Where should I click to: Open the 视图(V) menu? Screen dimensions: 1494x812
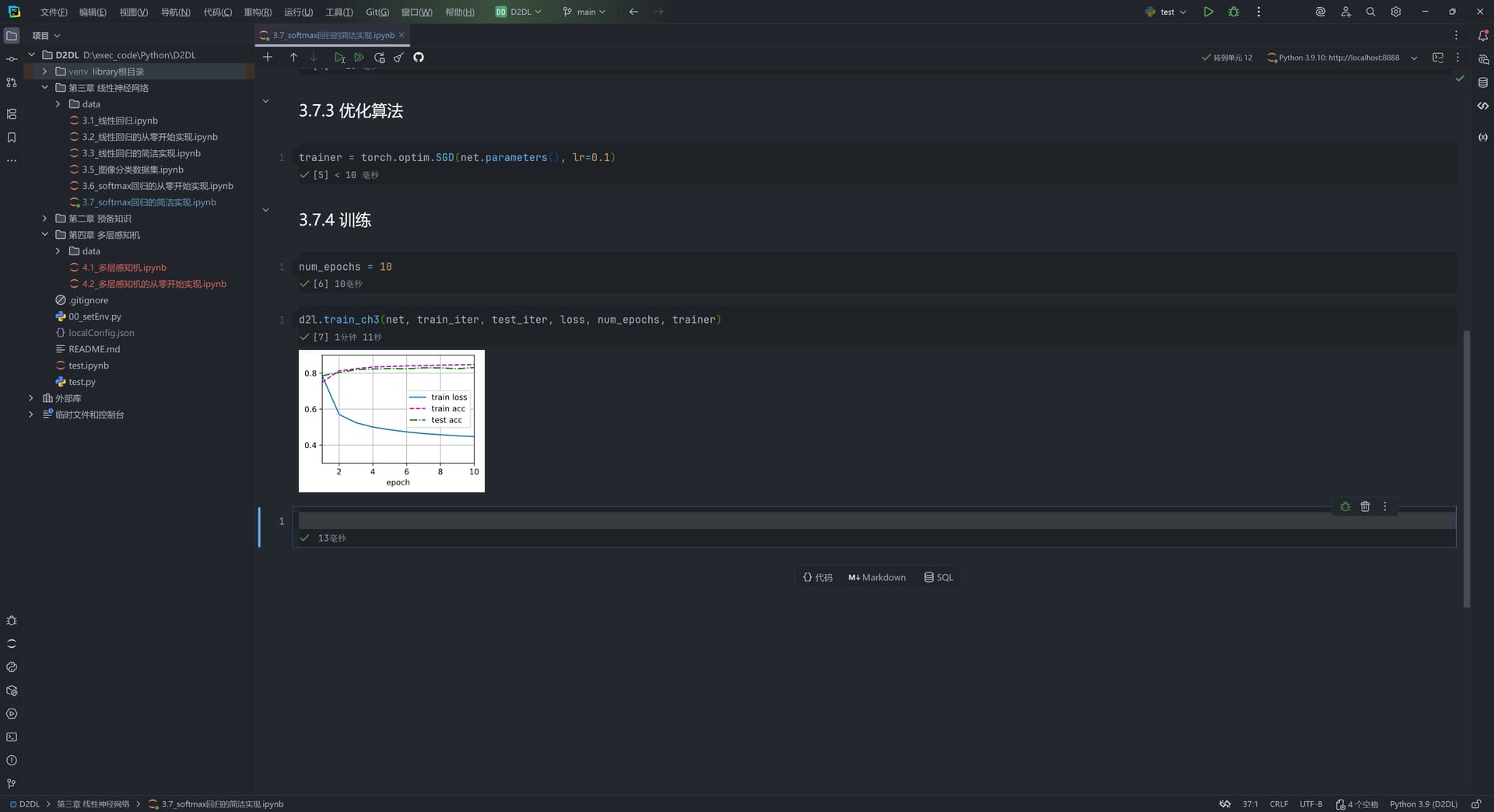tap(134, 12)
